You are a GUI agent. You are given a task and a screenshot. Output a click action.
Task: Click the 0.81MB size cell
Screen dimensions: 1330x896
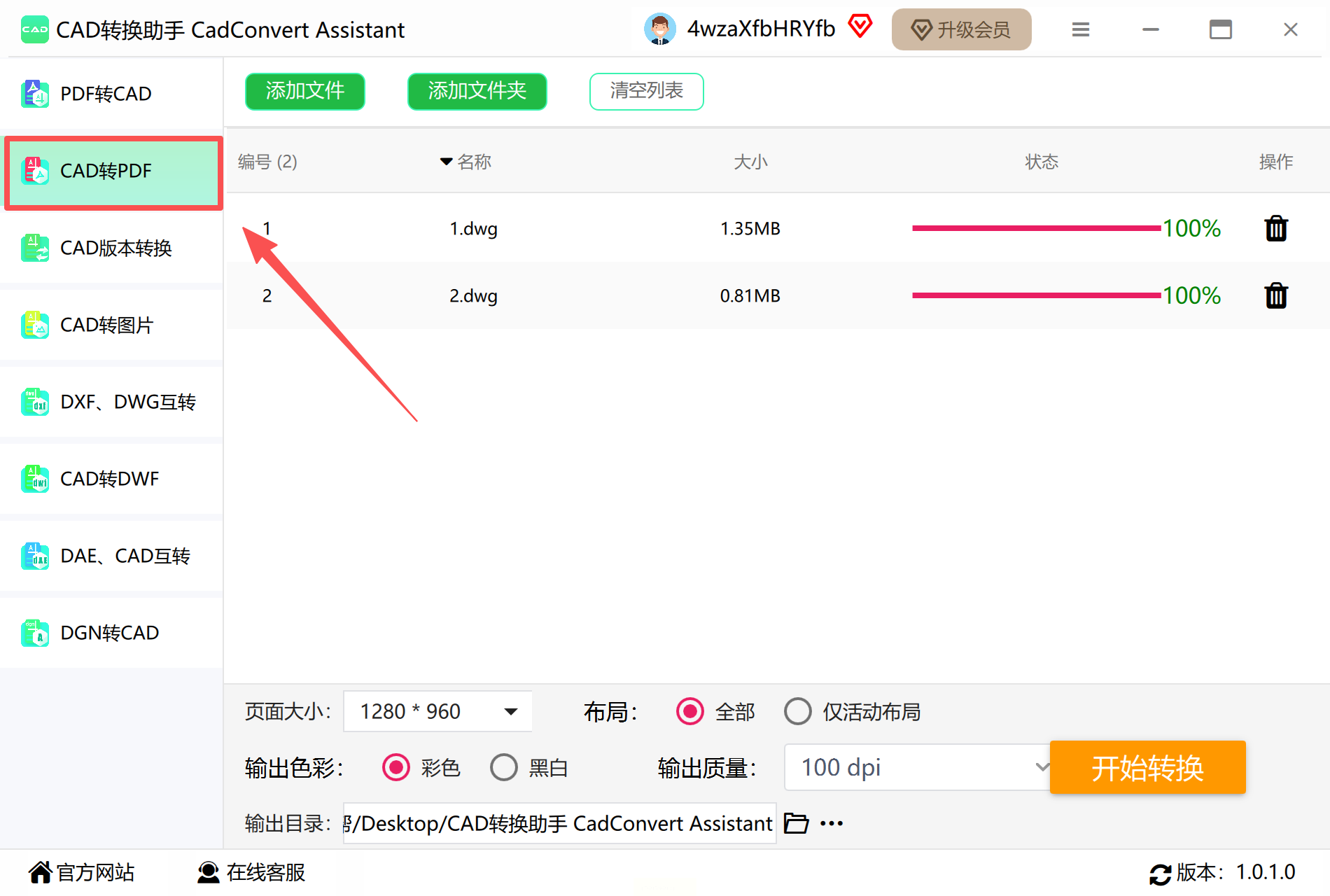coord(750,296)
